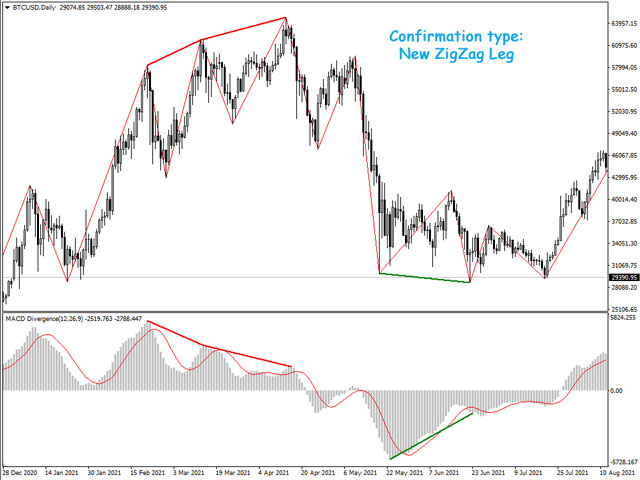Select the 52030.95 price axis label
640x480 pixels.
(624, 111)
